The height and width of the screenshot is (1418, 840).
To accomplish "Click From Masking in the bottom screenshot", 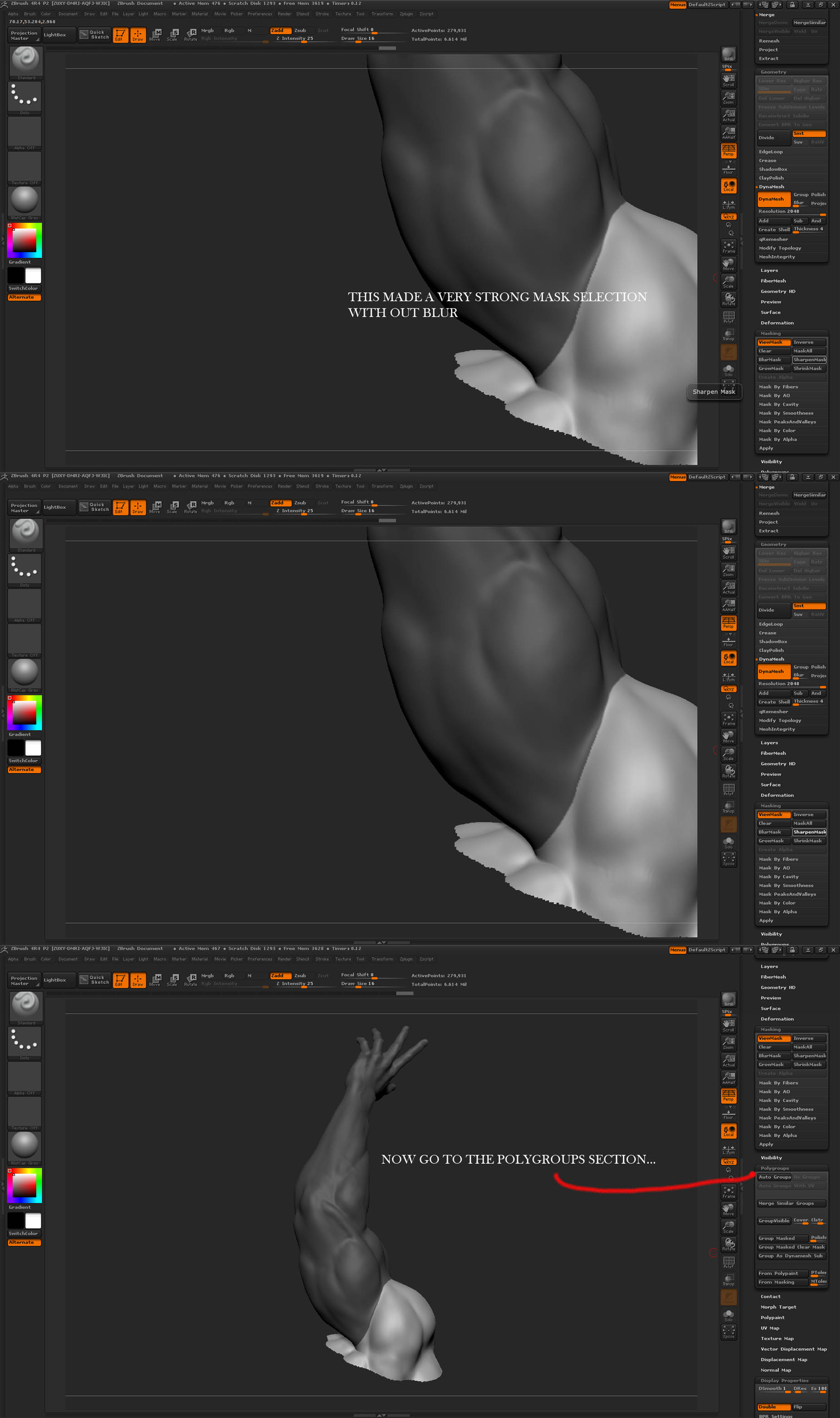I will pyautogui.click(x=783, y=1282).
